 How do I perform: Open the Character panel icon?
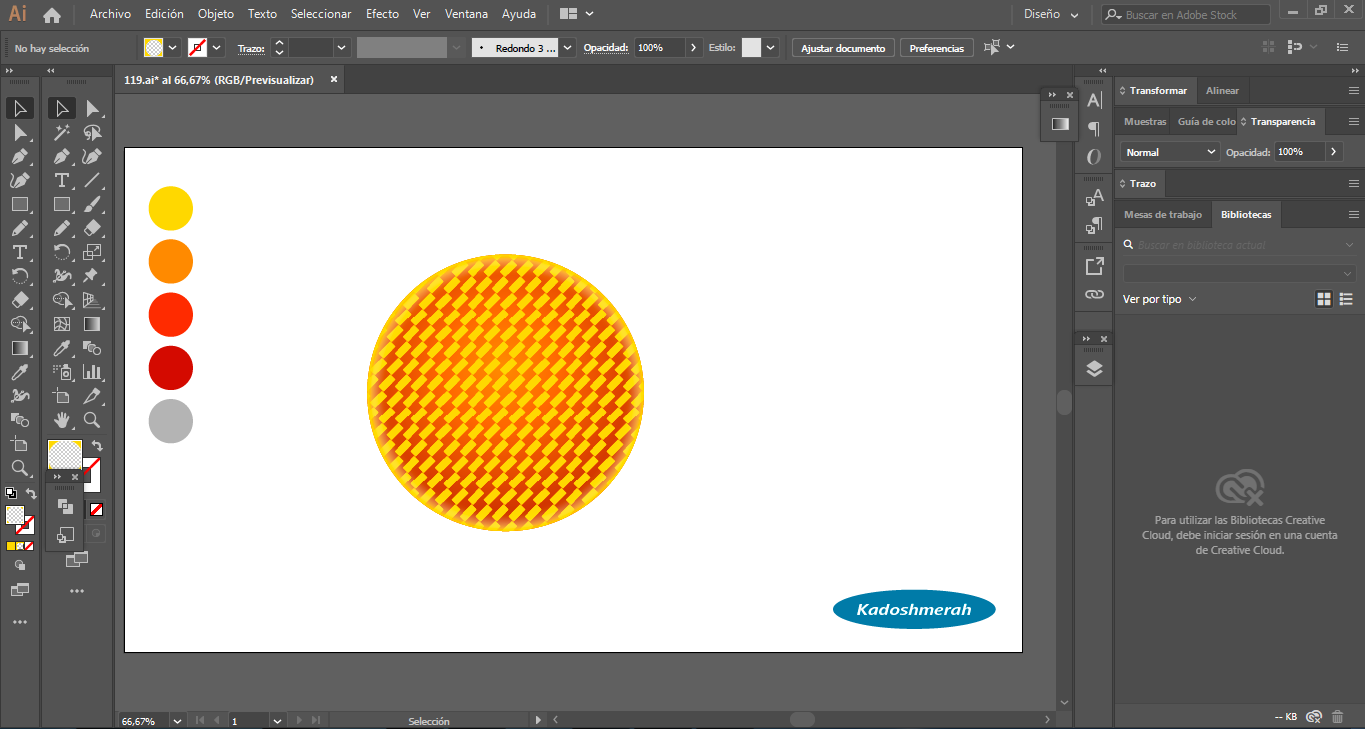[x=1094, y=100]
